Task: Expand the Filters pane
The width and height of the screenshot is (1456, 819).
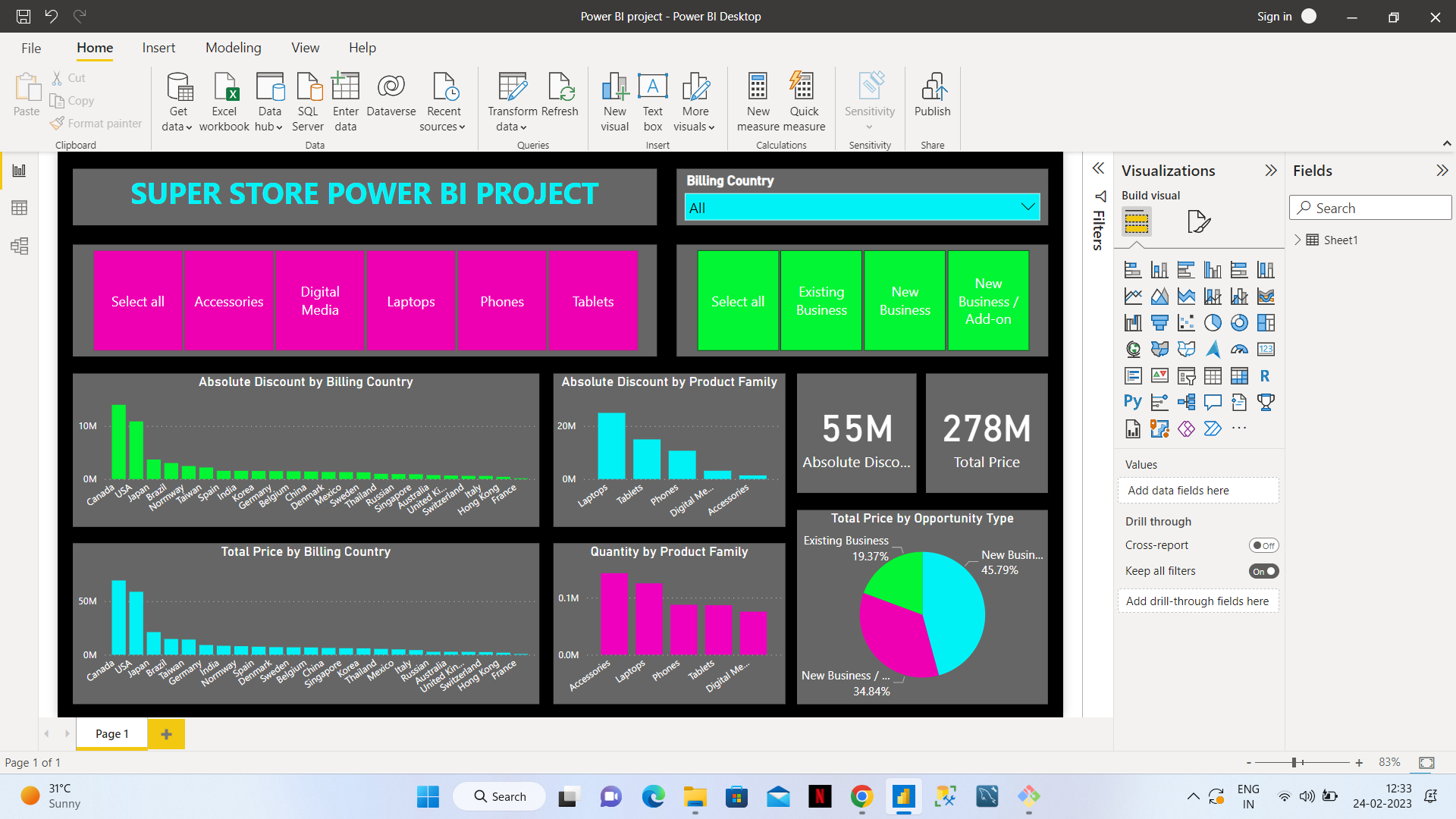Action: coord(1098,168)
